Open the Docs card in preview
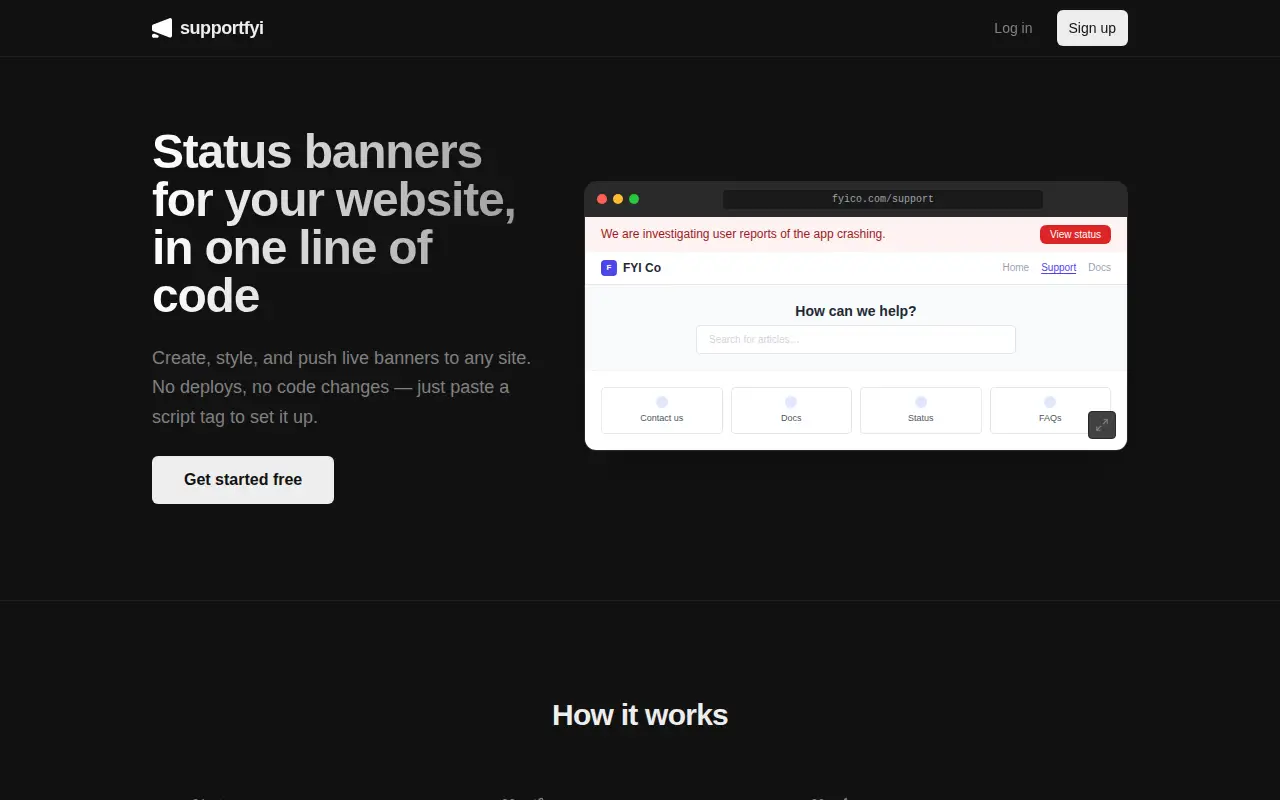The width and height of the screenshot is (1280, 800). click(791, 410)
